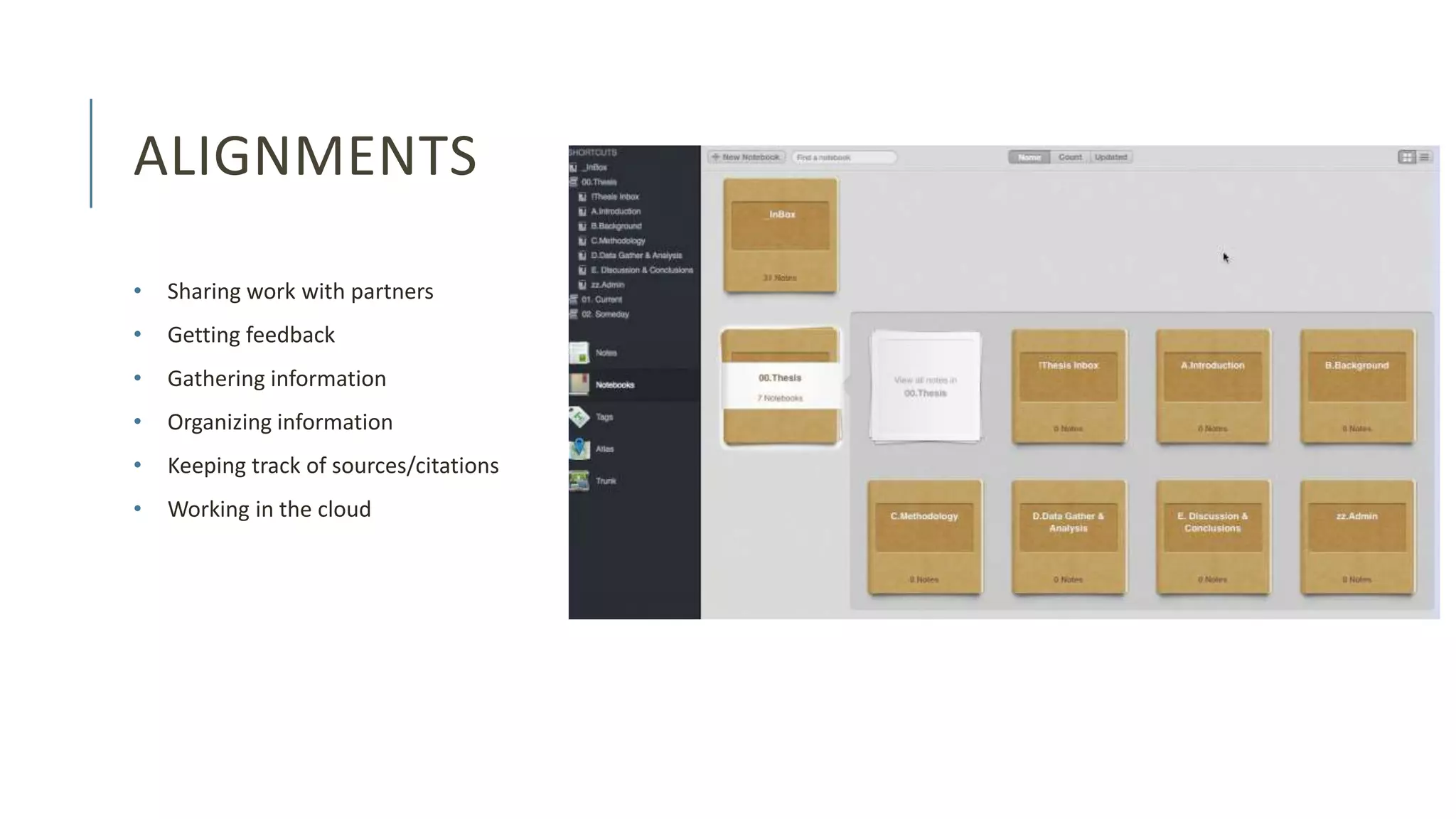
Task: Switch to list view icon
Action: pos(1425,157)
